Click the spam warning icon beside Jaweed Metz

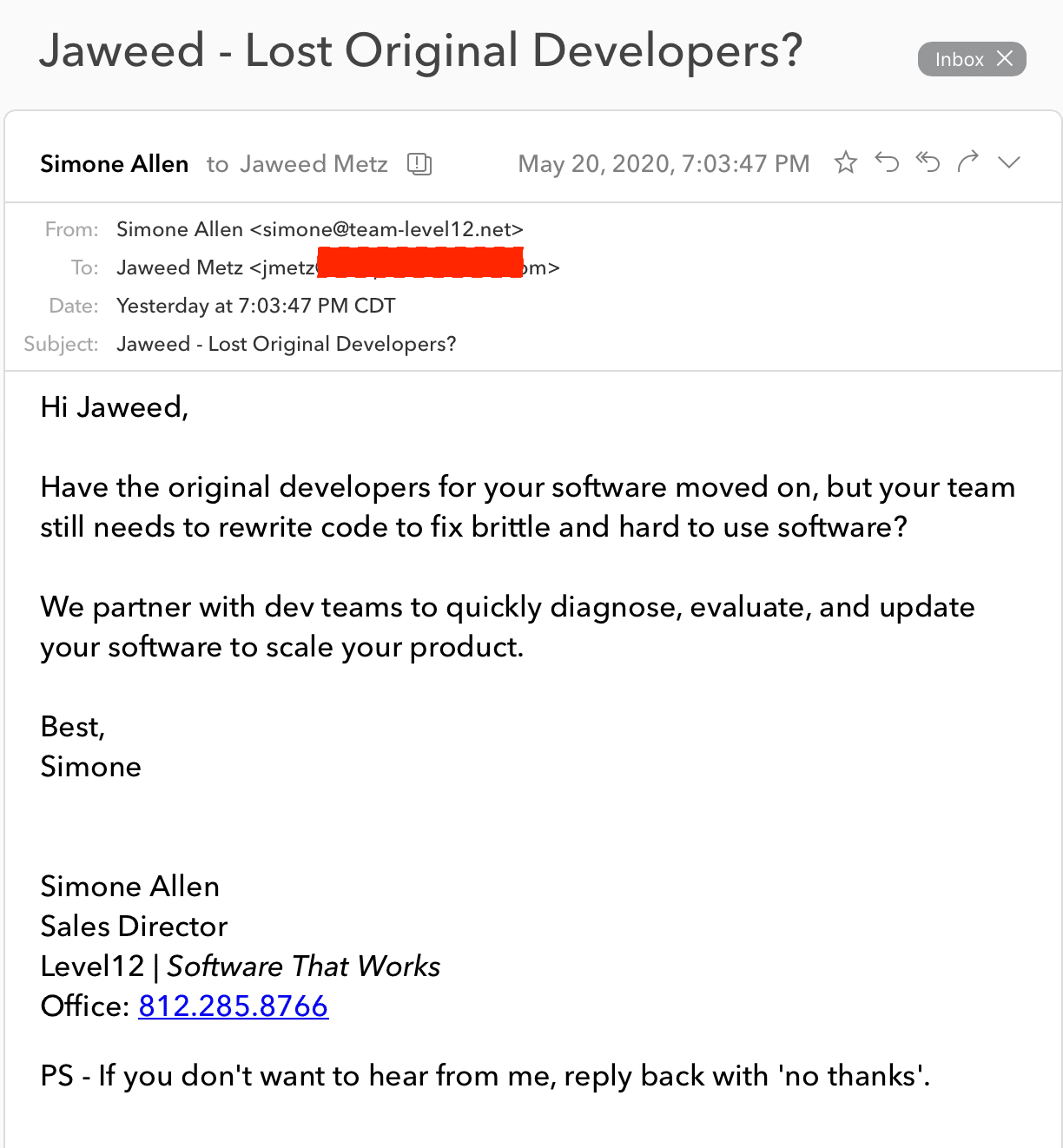(x=419, y=163)
